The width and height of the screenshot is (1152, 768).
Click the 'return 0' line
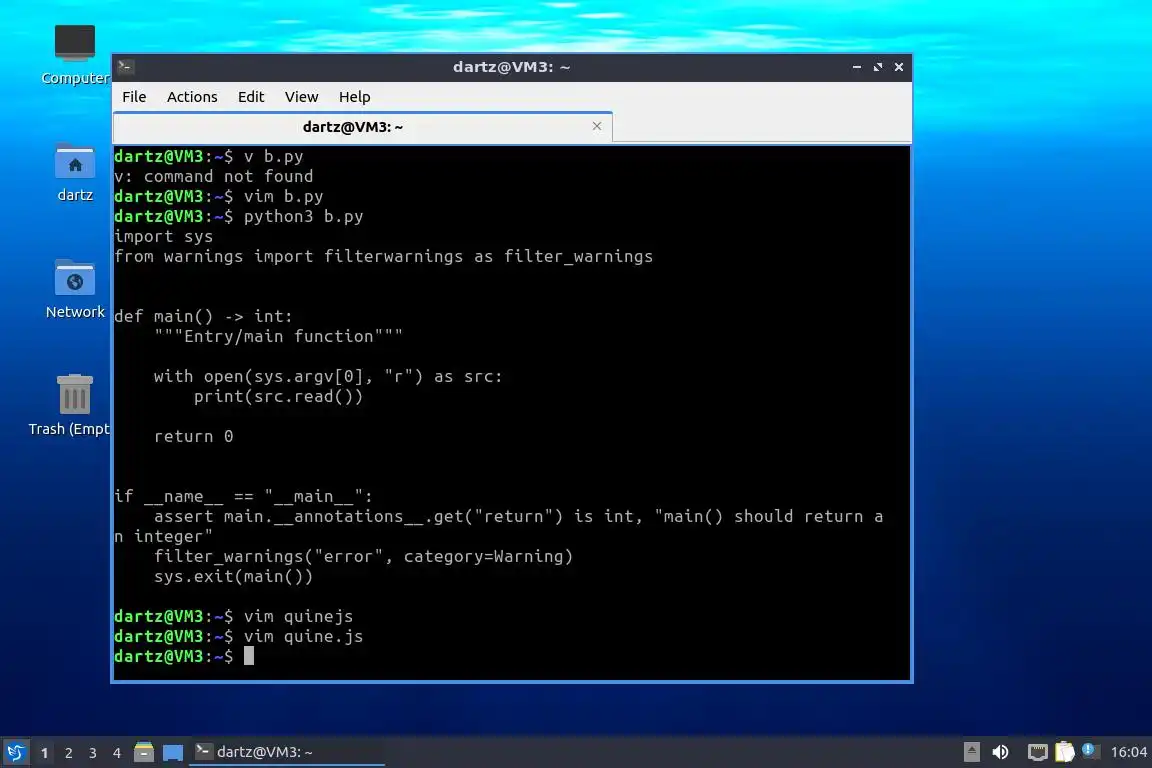[193, 437]
